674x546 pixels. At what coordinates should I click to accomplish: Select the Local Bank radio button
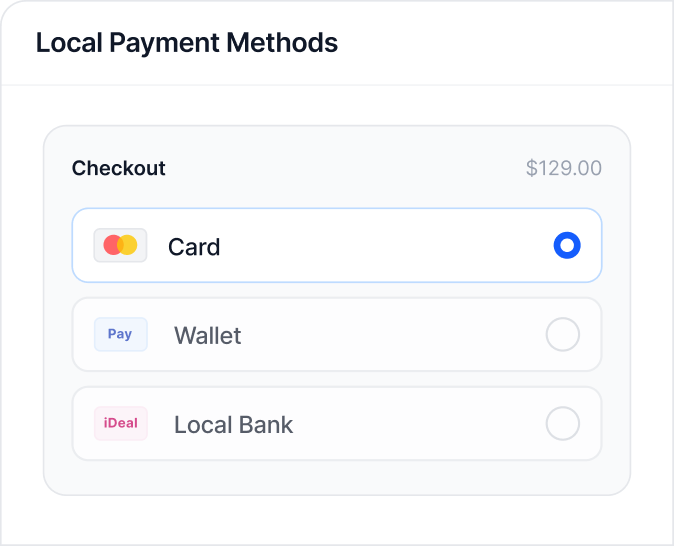562,423
